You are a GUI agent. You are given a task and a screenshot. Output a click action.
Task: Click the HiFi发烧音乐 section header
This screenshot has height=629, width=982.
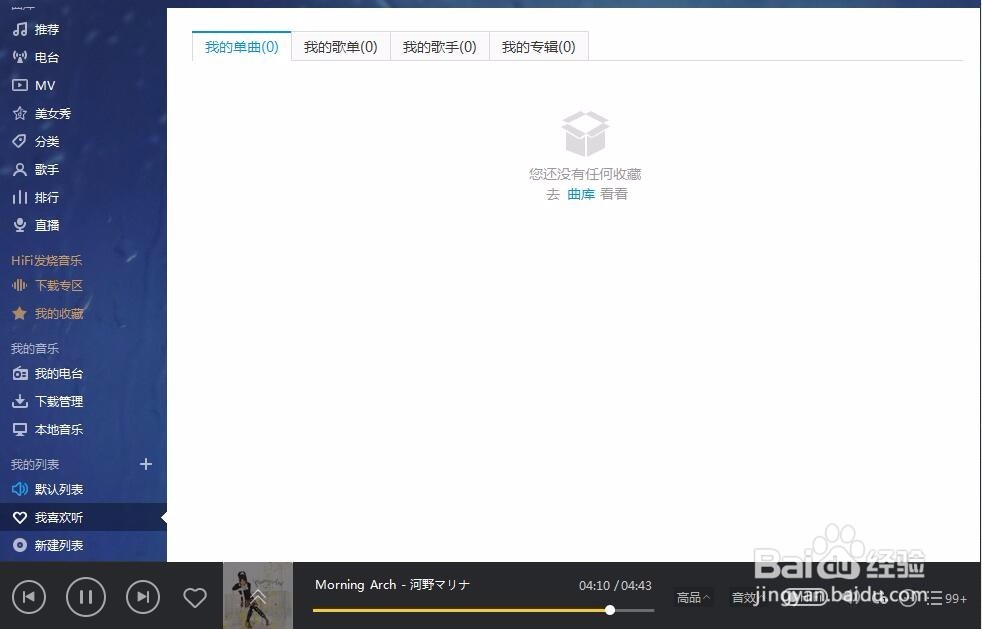pyautogui.click(x=47, y=261)
